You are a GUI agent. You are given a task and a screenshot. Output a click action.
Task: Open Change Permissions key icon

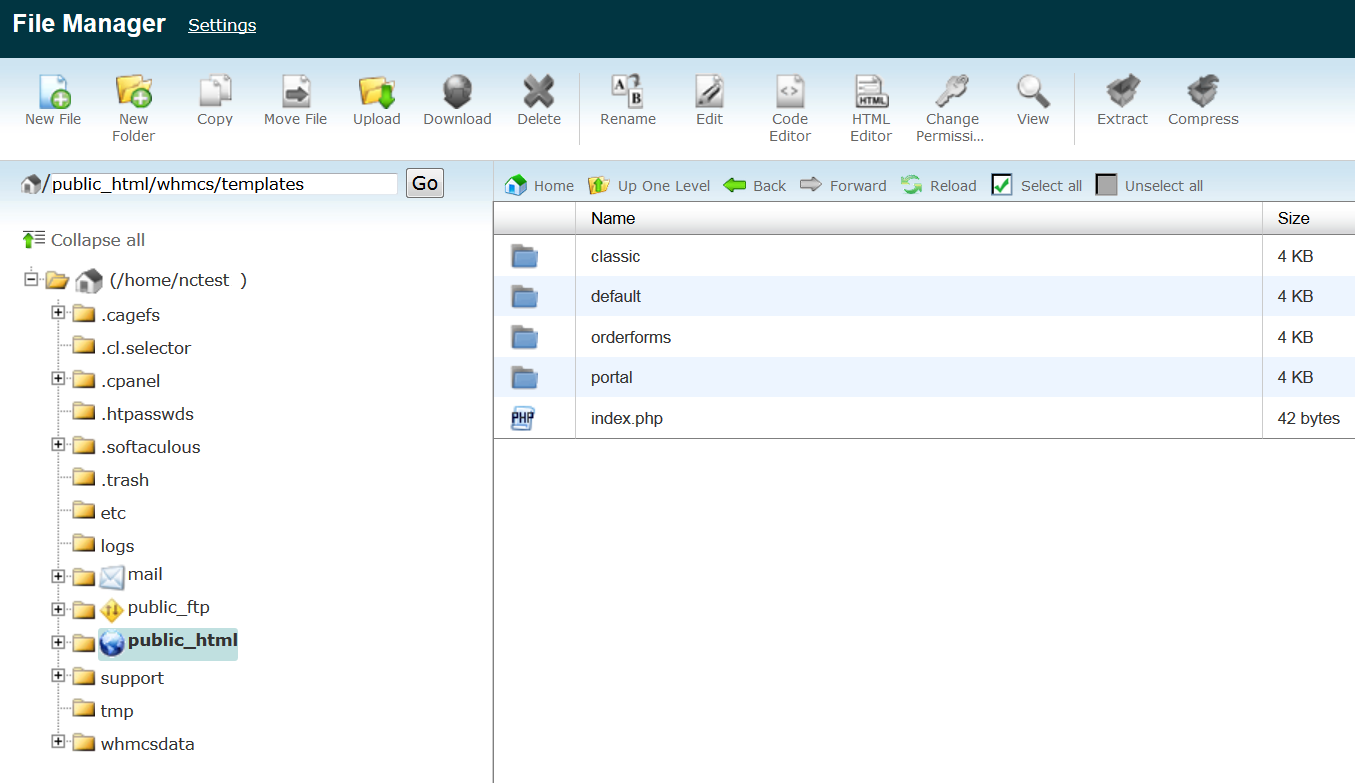pos(952,92)
